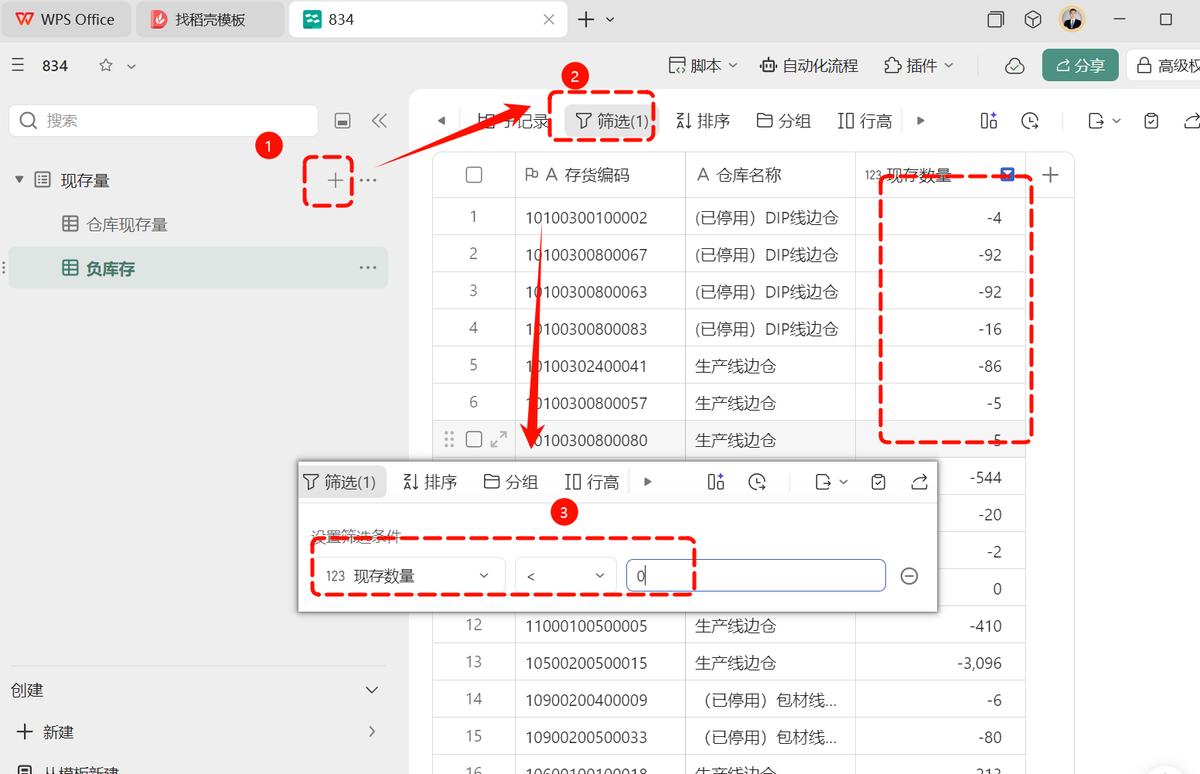Click the 筛选(1) filter button
Viewport: 1200px width, 774px height.
[612, 121]
